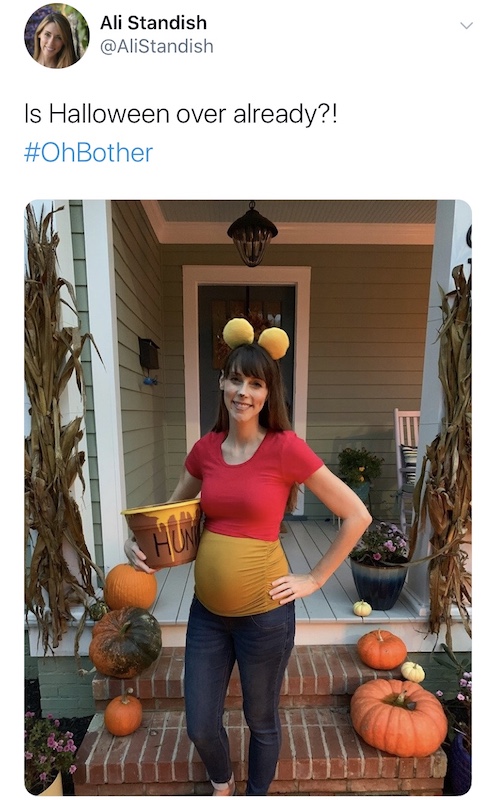This screenshot has width=496, height=800.
Task: Click the large orange pumpkin on steps
Action: (399, 717)
